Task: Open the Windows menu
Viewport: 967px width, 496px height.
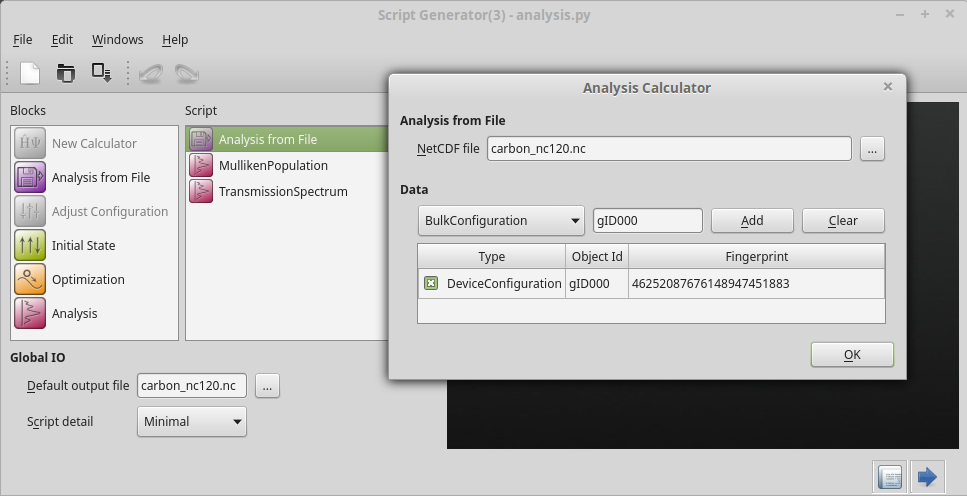Action: pyautogui.click(x=117, y=40)
